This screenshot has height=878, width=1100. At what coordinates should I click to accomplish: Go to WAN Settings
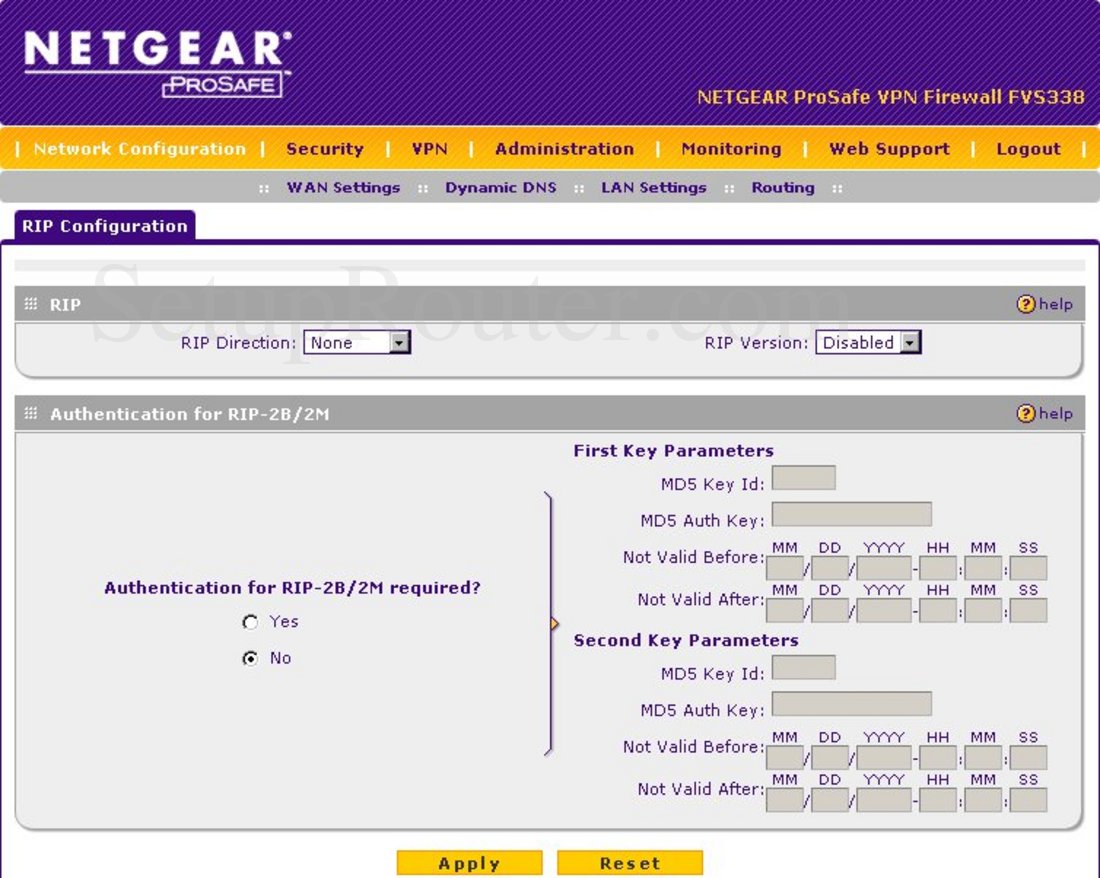click(x=343, y=187)
